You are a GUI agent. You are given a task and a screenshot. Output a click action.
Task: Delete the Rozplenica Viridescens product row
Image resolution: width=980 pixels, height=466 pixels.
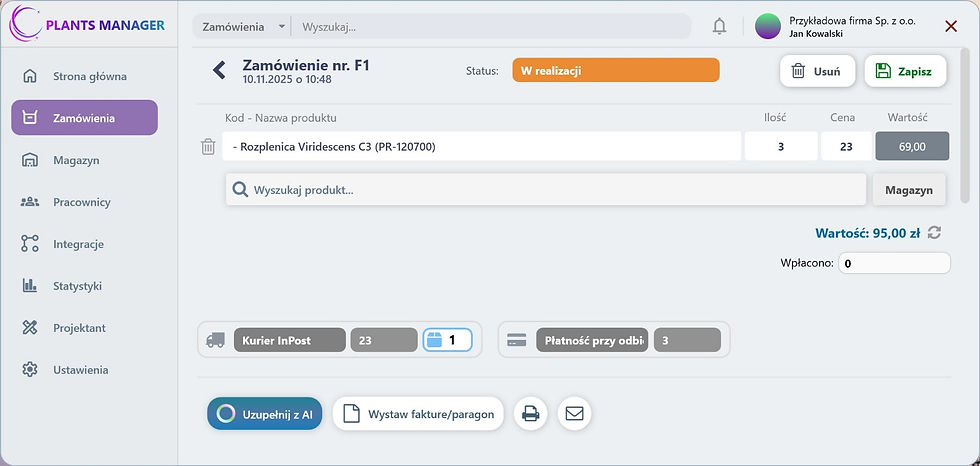208,147
